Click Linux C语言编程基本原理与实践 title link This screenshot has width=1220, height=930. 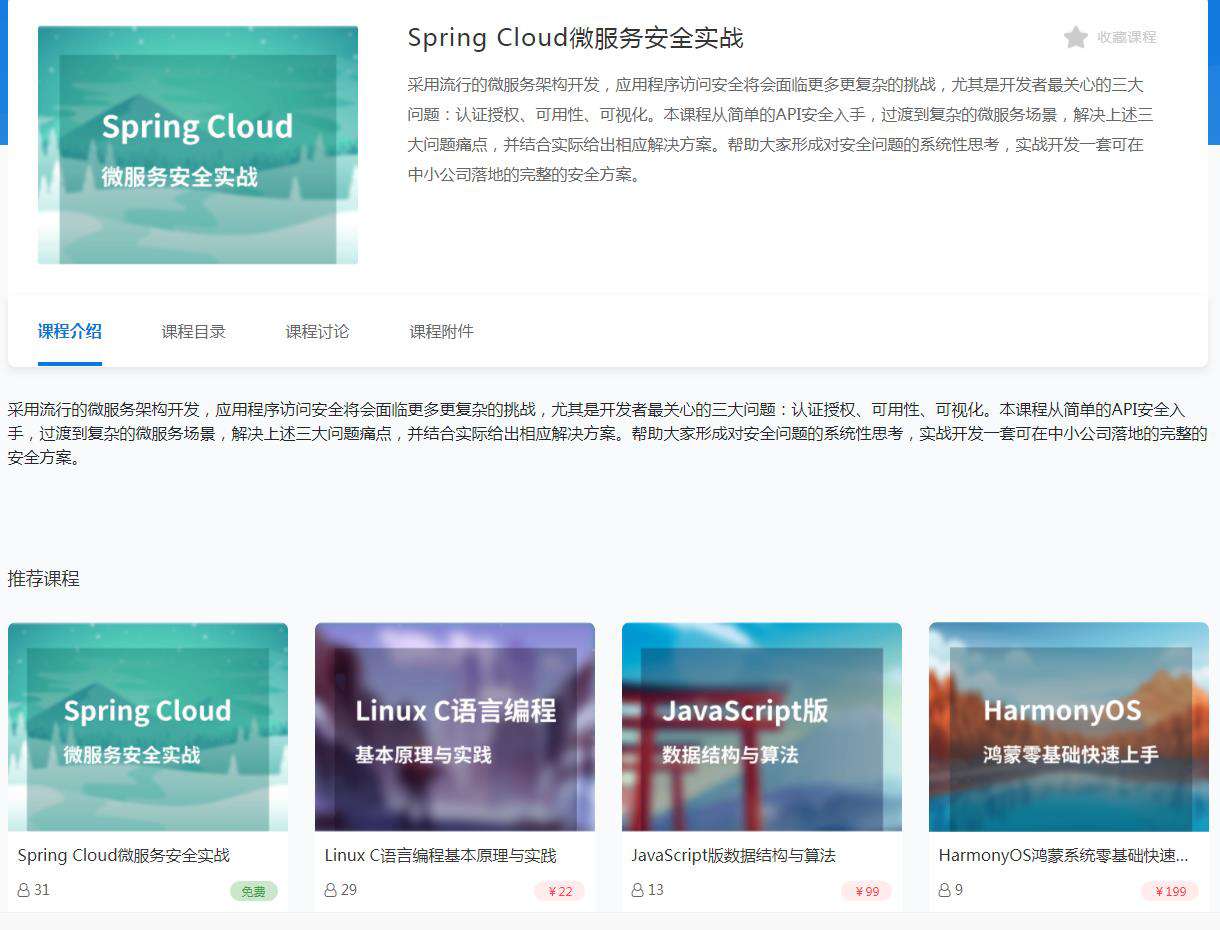tap(441, 855)
